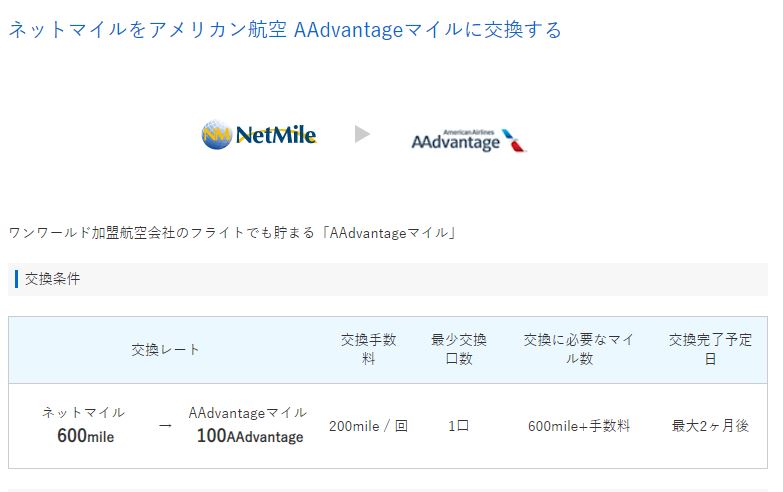This screenshot has height=492, width=783.
Task: Click the page heading about AAdvantage mile exchange
Action: (285, 29)
